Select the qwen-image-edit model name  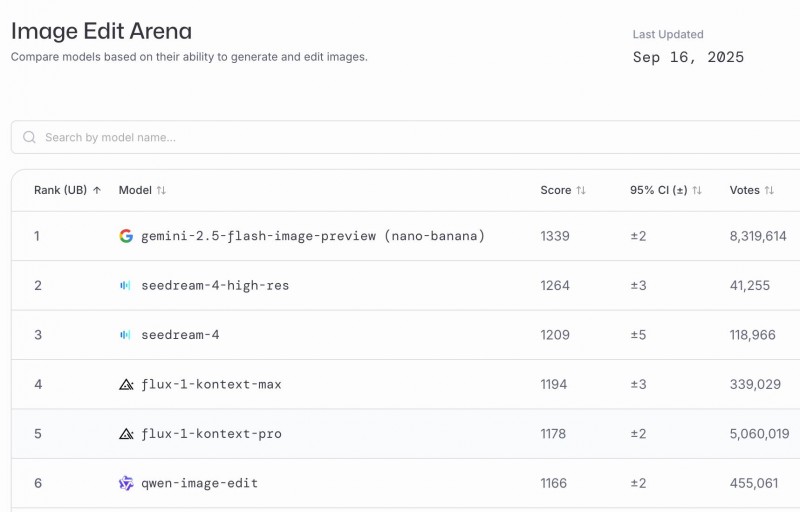(x=199, y=483)
